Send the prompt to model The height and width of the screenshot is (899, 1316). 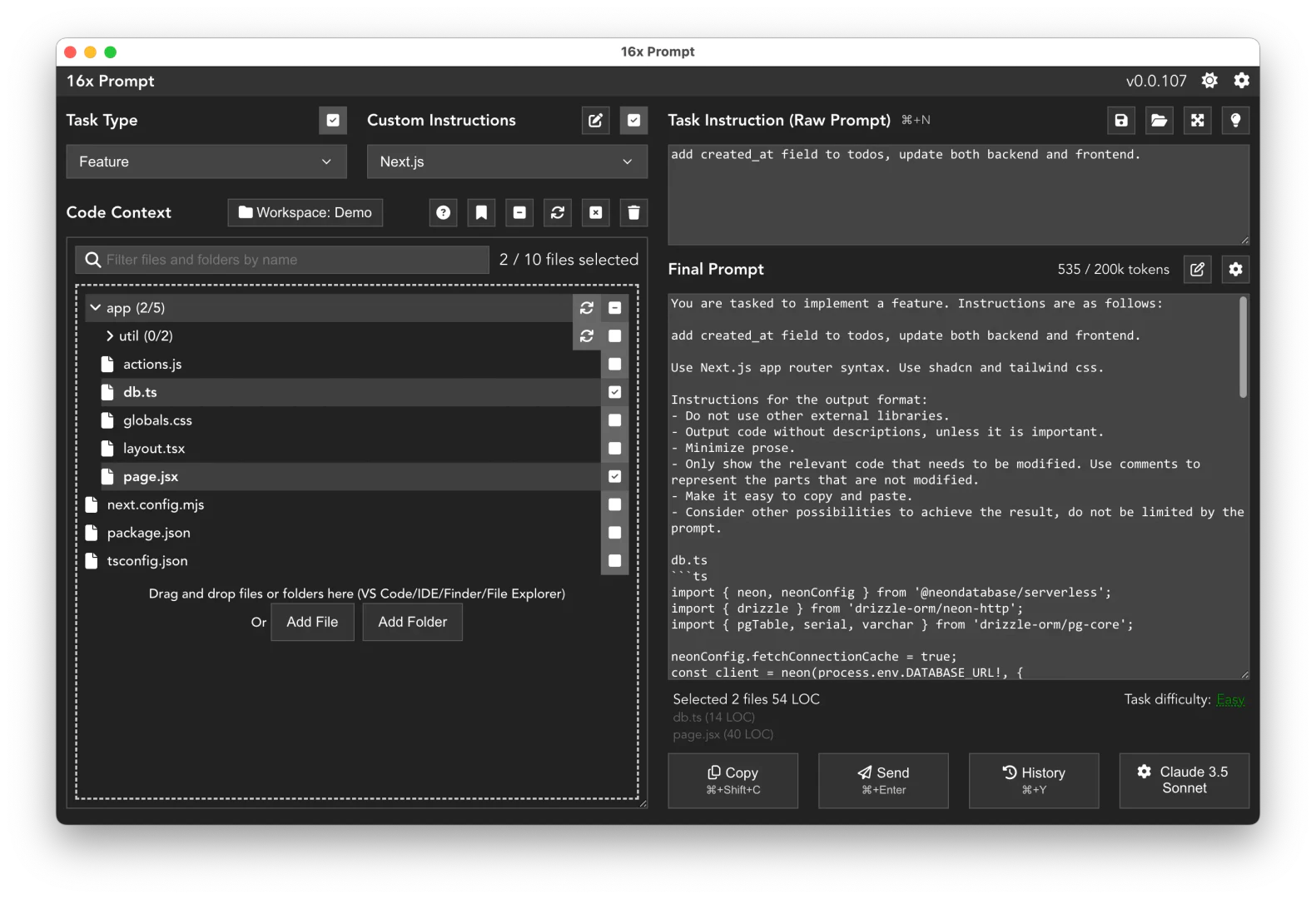(883, 781)
